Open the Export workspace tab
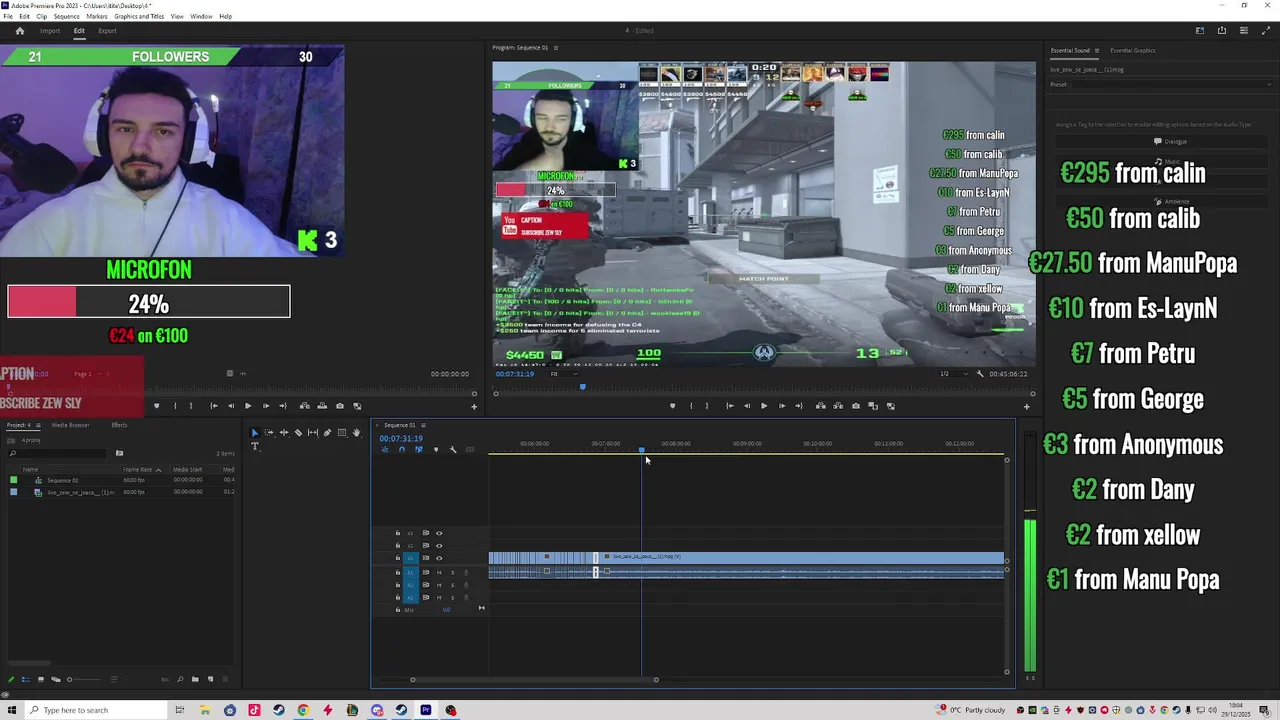Screen dimensions: 1280x720 coord(107,31)
